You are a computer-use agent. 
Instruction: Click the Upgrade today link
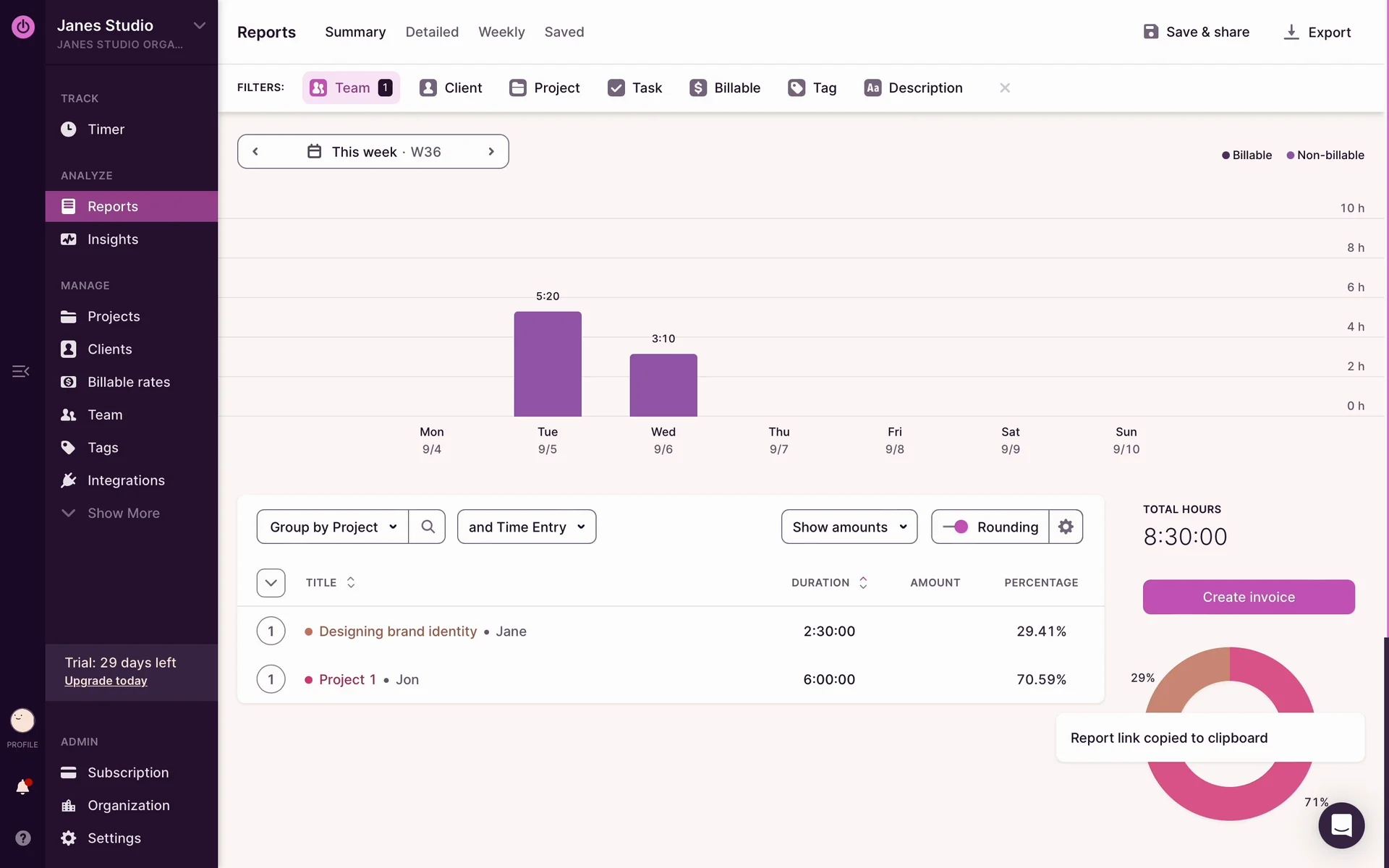pyautogui.click(x=106, y=681)
